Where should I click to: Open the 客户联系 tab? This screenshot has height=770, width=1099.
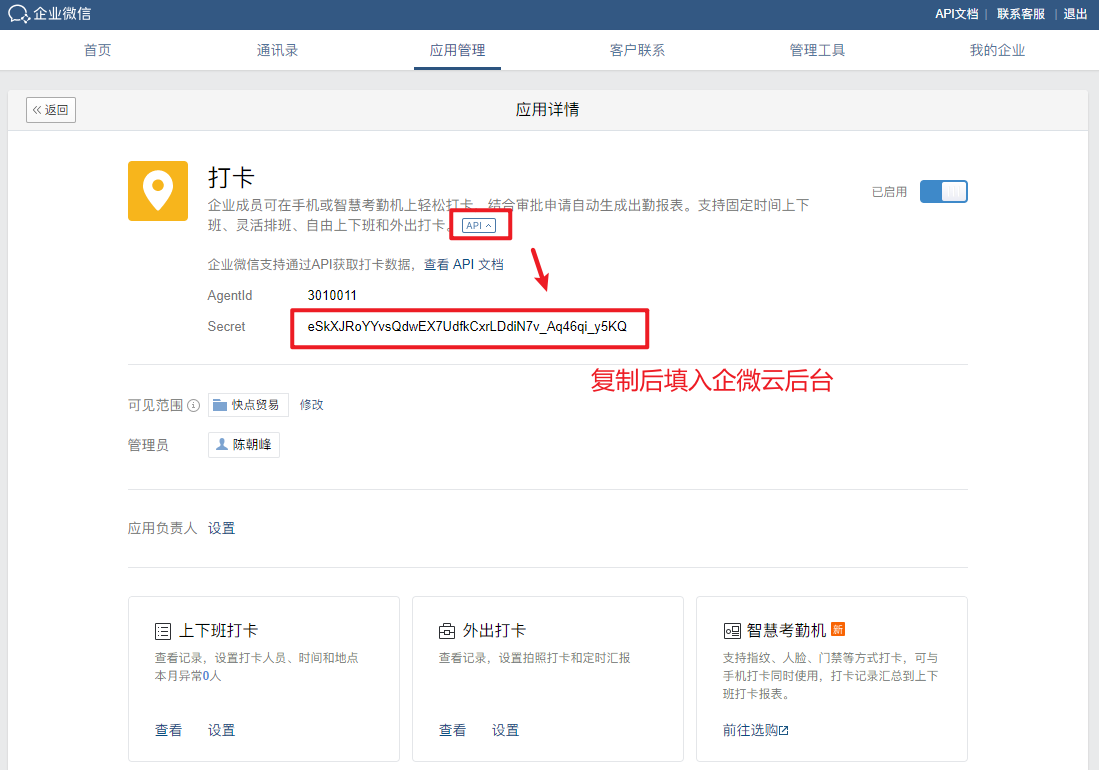coord(637,50)
